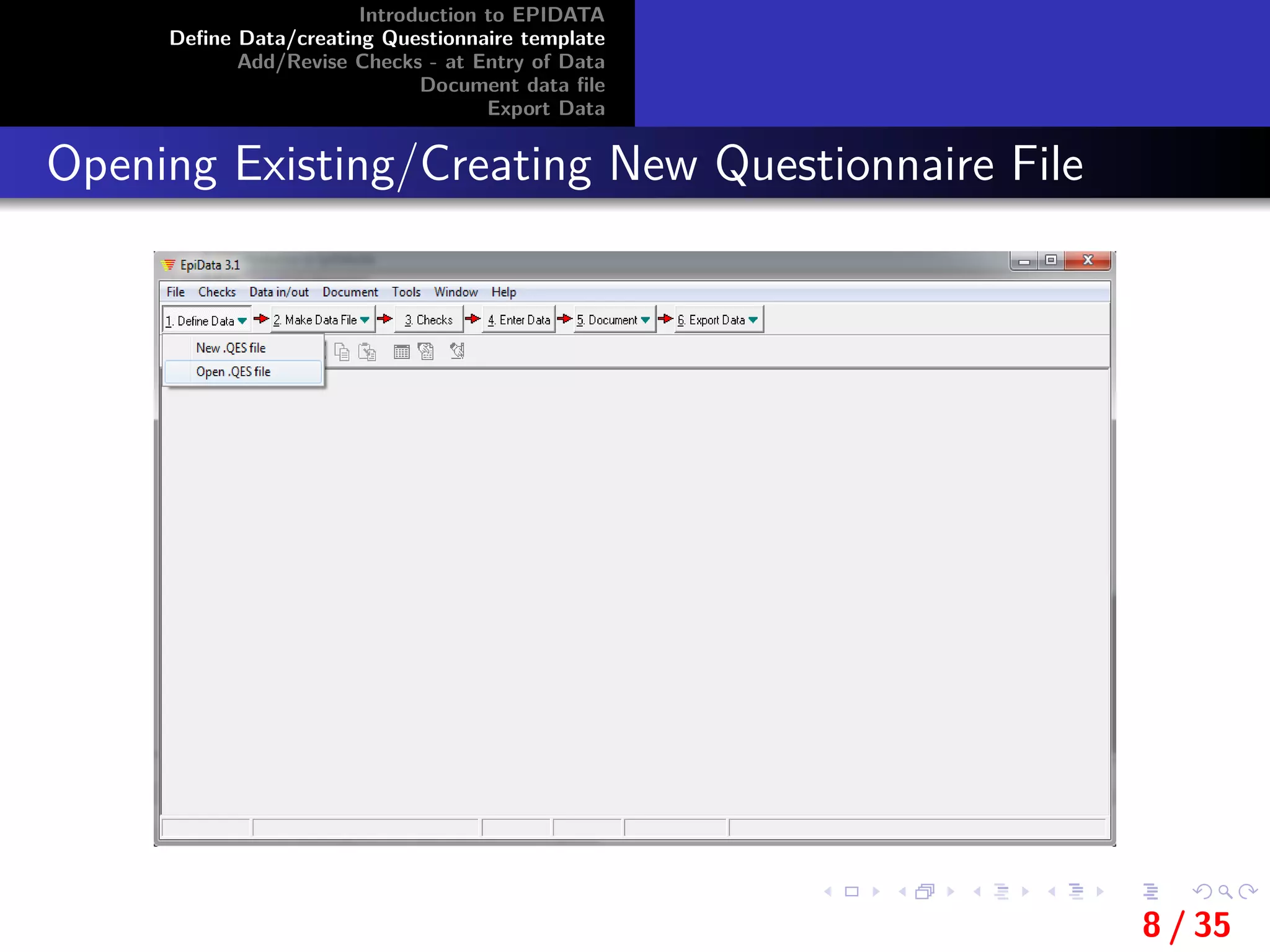
Task: Click the EpiData logo in the title bar
Action: coord(168,265)
